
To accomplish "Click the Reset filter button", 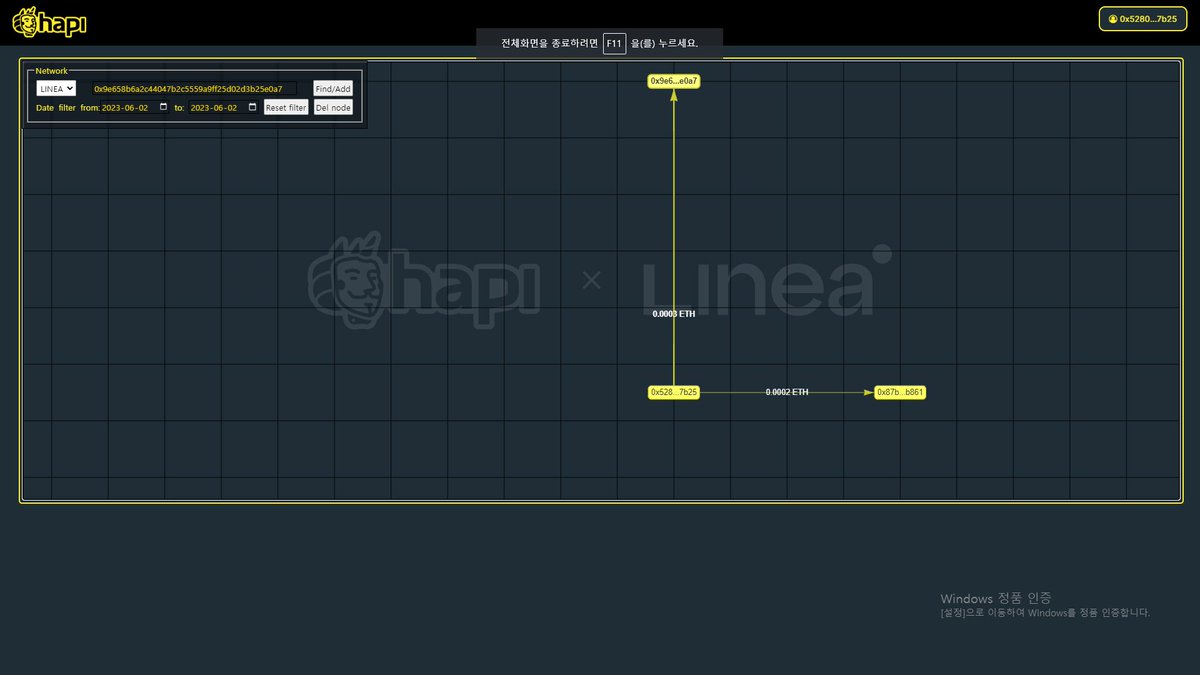I will point(286,107).
